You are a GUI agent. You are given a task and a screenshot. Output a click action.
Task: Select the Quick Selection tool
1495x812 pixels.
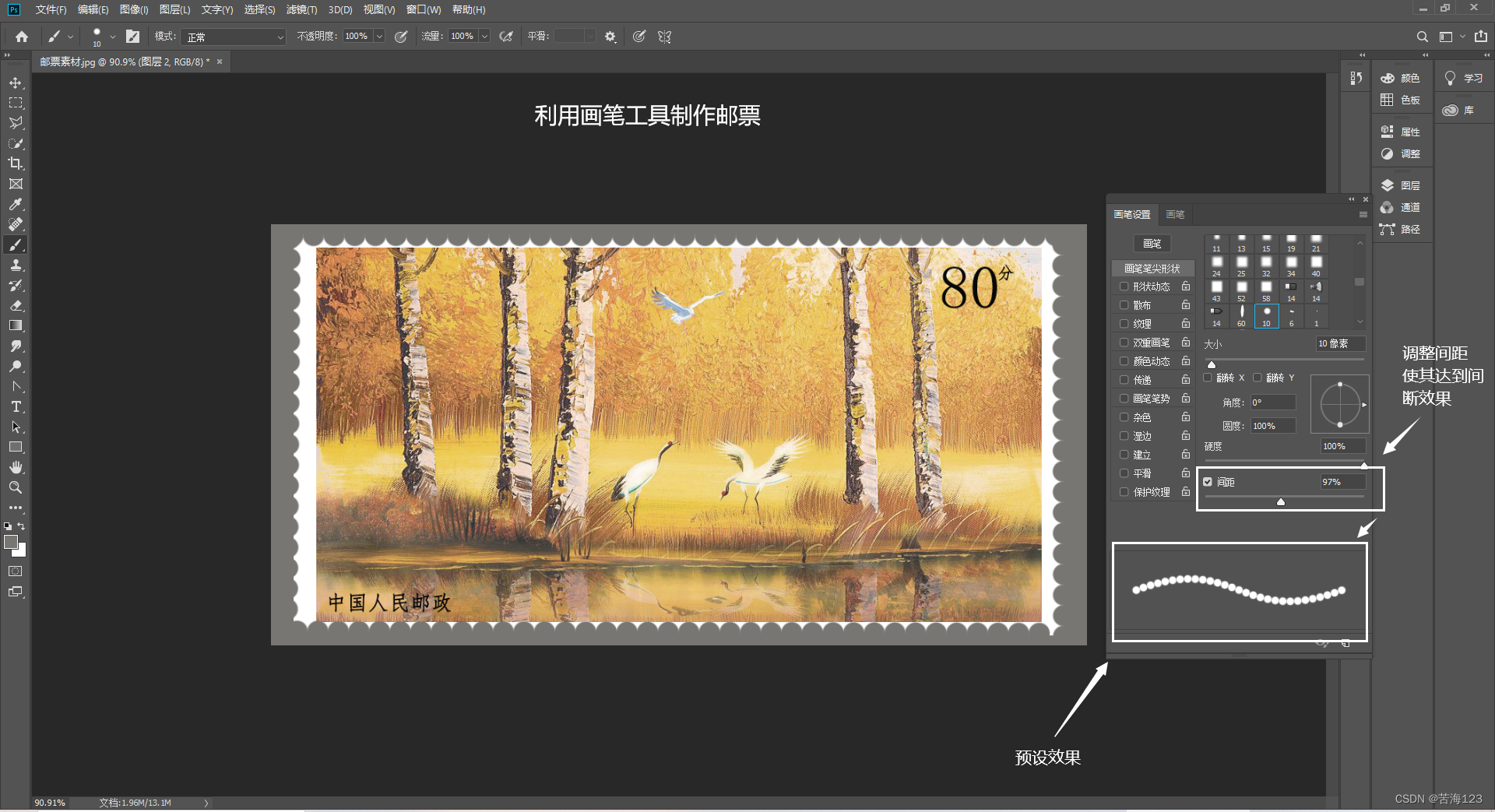tap(16, 143)
